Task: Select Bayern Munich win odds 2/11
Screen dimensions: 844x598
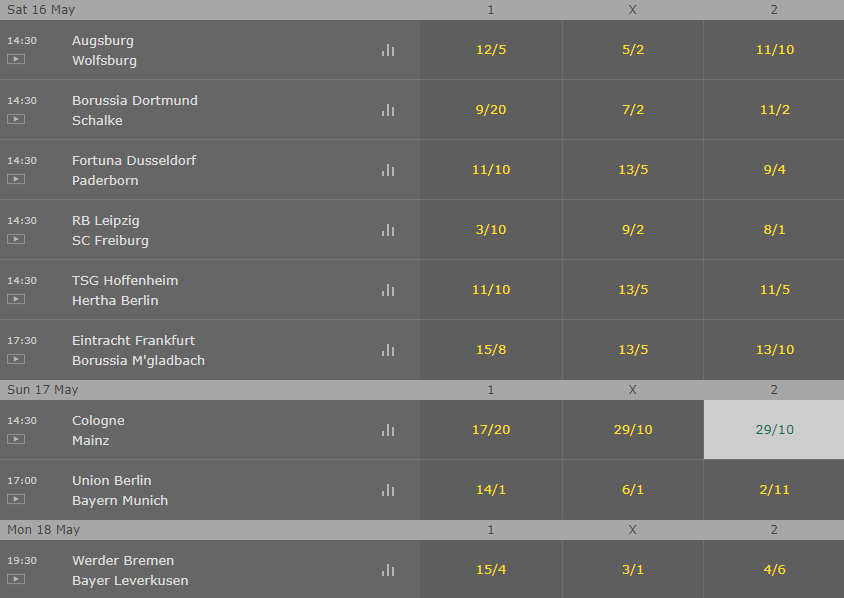Action: click(x=774, y=490)
